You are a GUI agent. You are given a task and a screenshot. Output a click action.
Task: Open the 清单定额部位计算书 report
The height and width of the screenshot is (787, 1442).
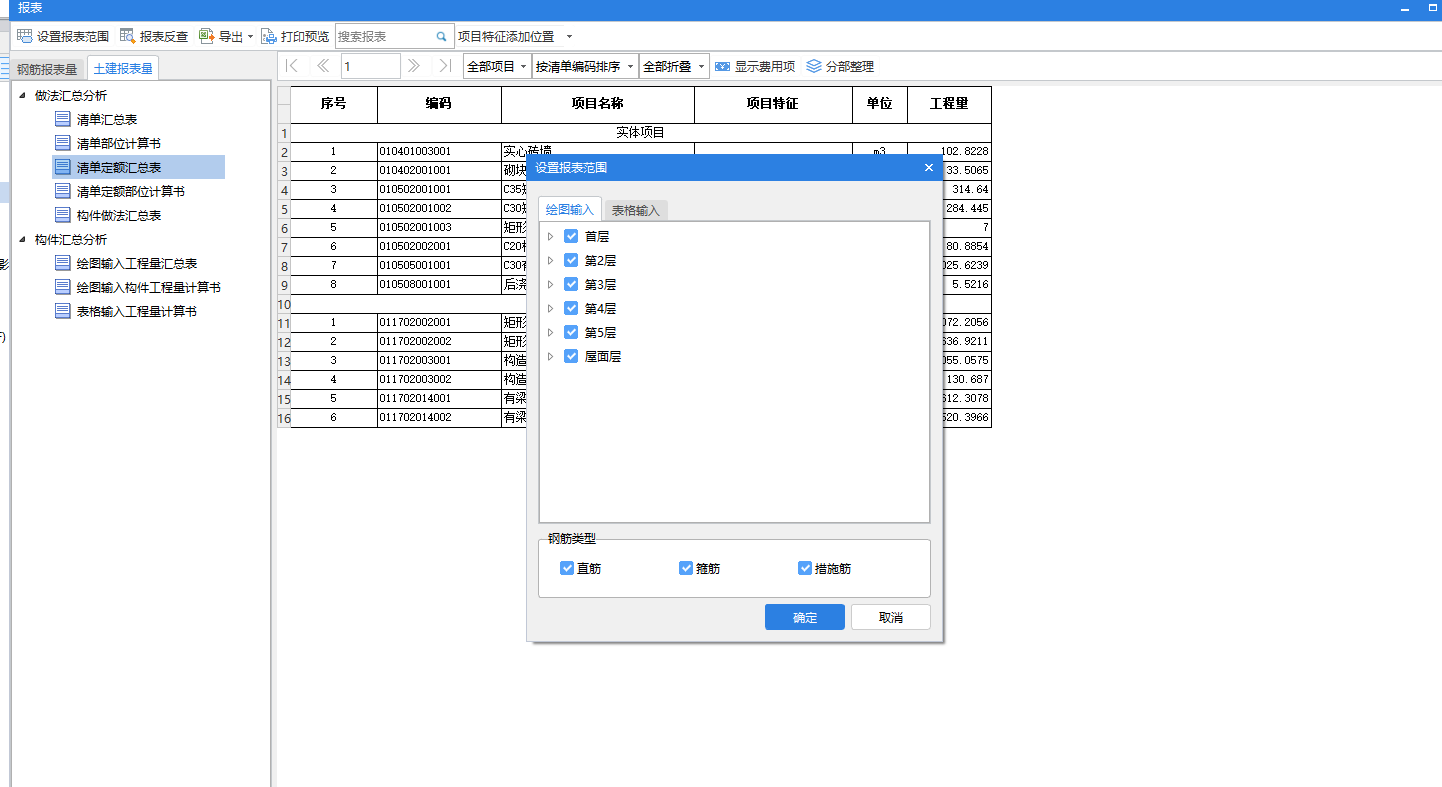[x=131, y=192]
